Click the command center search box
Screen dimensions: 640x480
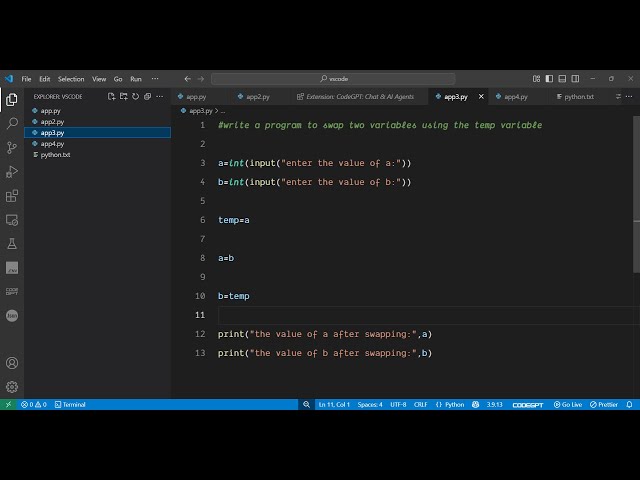(x=333, y=79)
